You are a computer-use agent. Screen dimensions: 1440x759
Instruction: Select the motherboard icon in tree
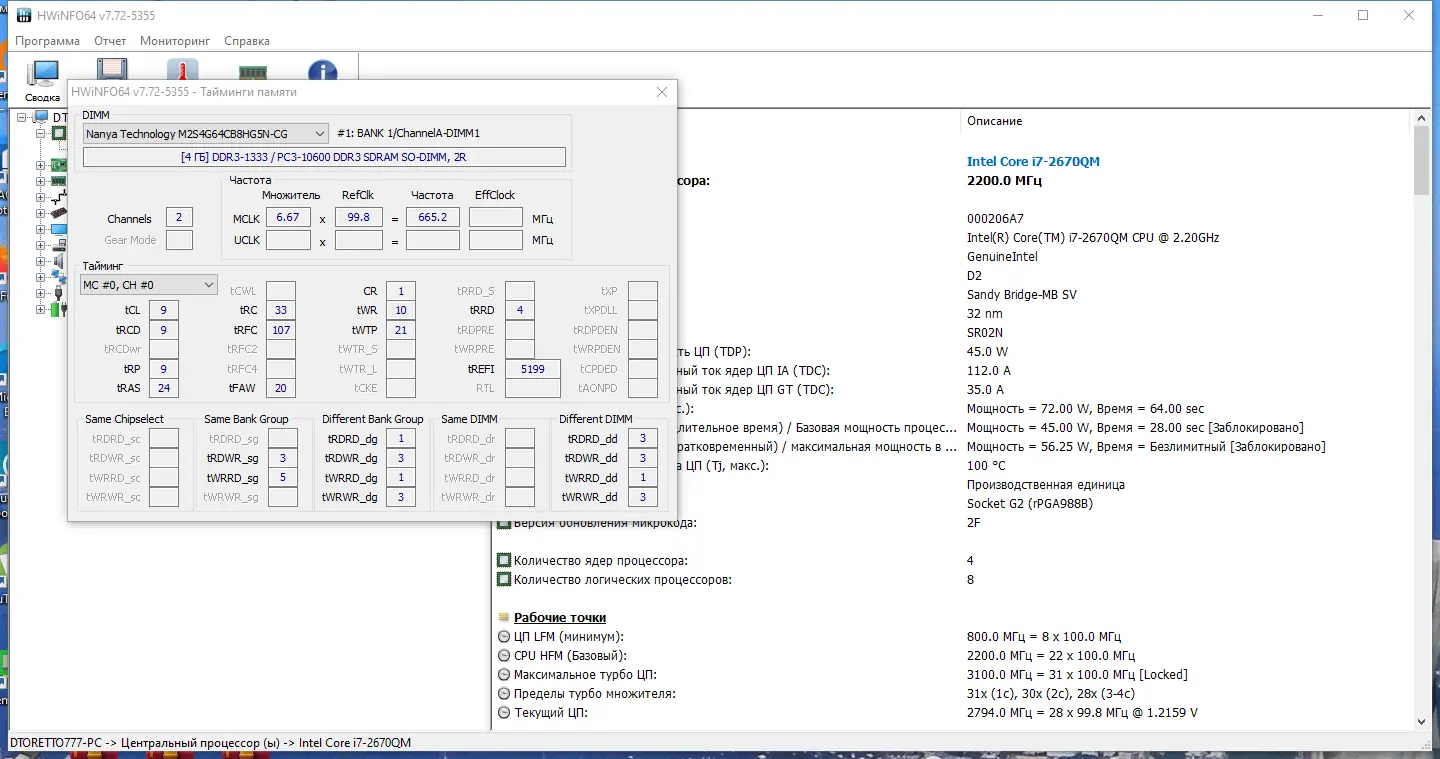pos(59,165)
